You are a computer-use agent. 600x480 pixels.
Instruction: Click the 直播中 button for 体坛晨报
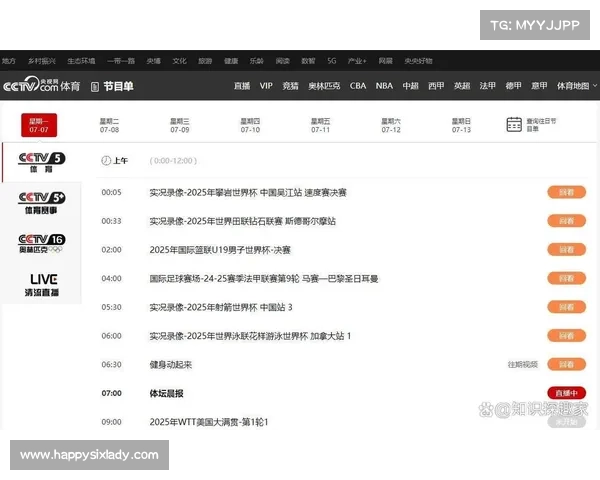[566, 393]
